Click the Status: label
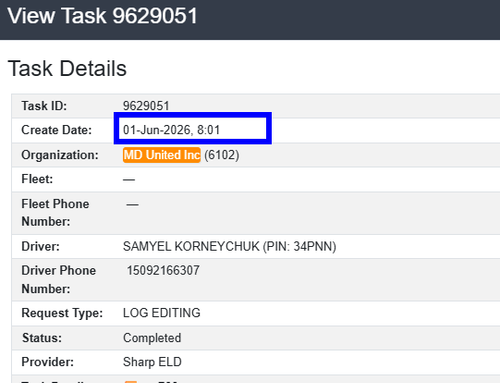This screenshot has width=500, height=383. [x=42, y=338]
